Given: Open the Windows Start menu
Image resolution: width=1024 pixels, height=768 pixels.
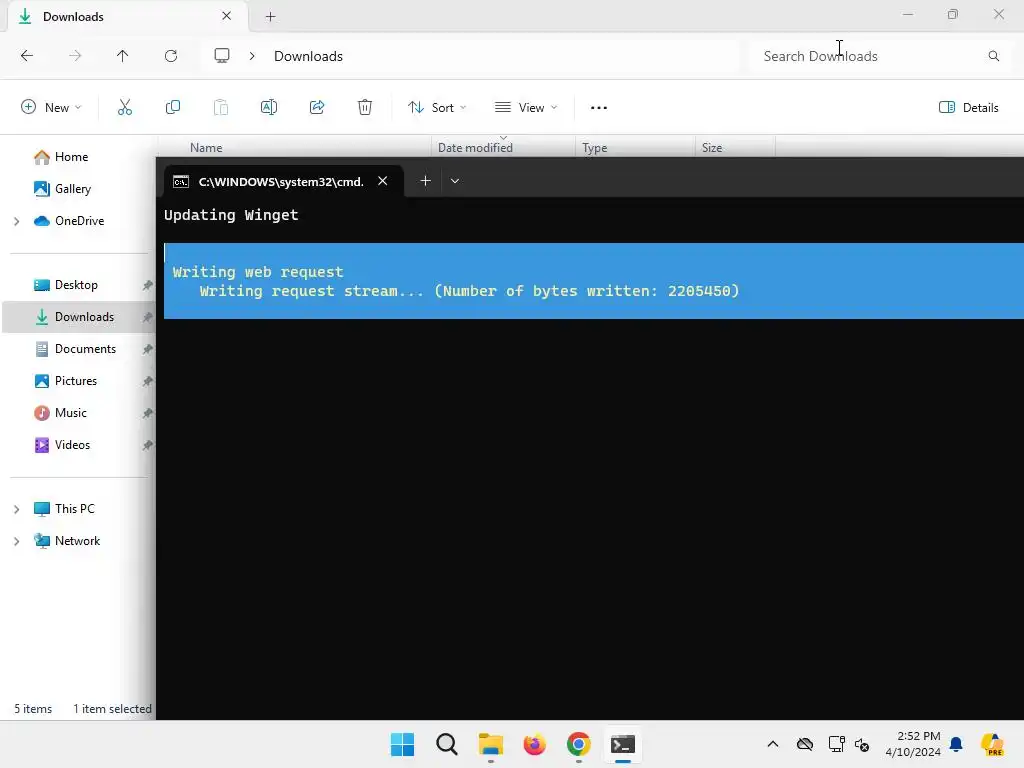Looking at the screenshot, I should click(x=402, y=744).
